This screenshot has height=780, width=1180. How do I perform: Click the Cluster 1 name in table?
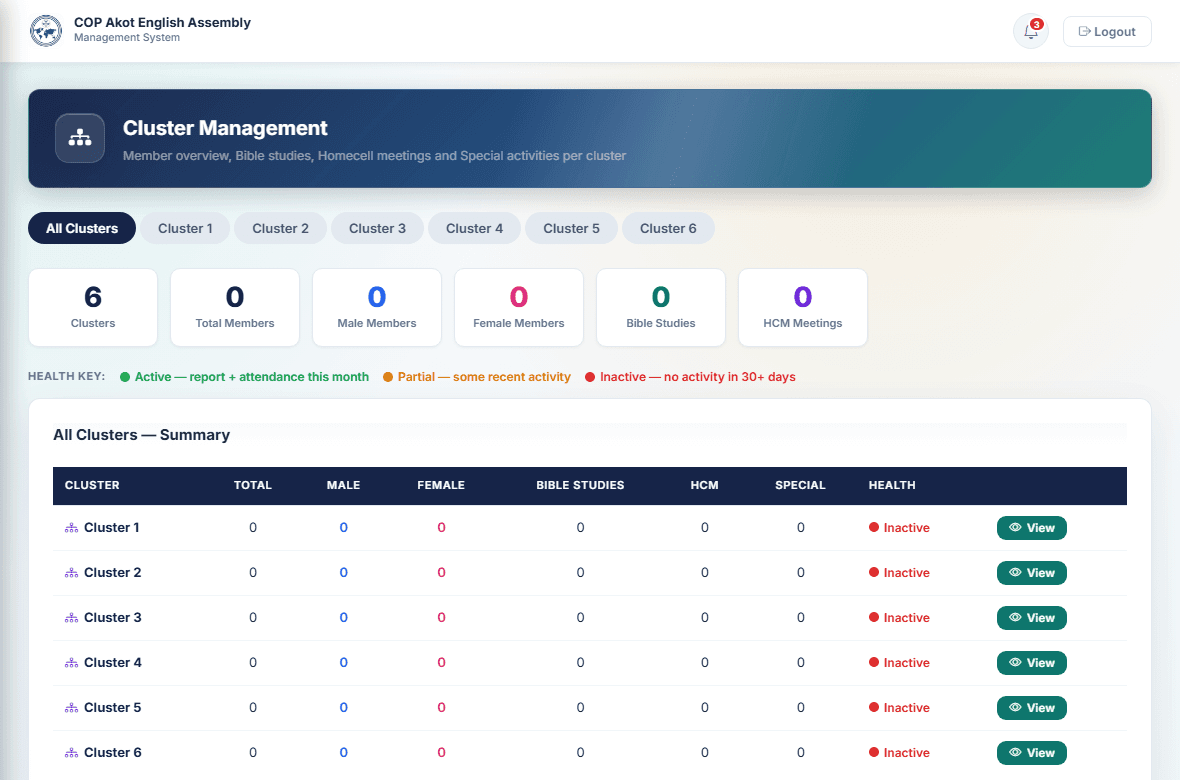[111, 528]
